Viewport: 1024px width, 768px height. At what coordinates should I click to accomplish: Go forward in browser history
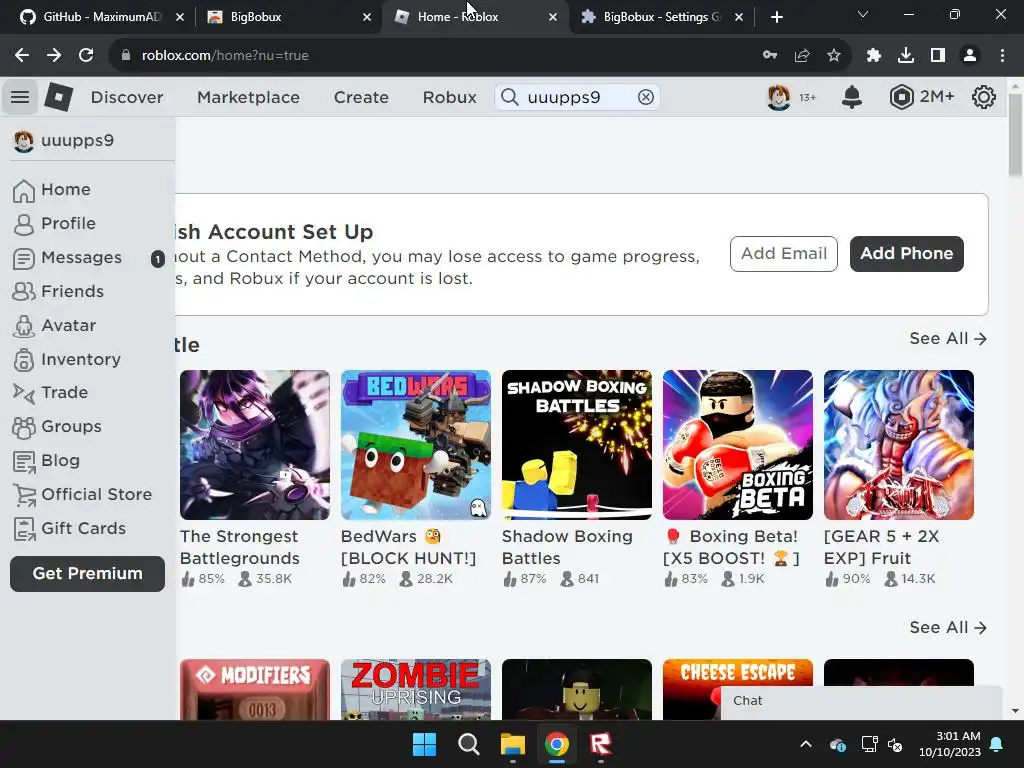pyautogui.click(x=54, y=56)
